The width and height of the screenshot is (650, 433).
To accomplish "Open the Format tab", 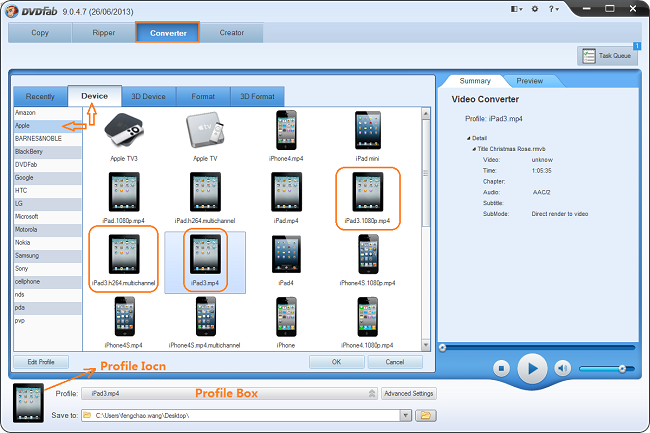I will pyautogui.click(x=203, y=97).
